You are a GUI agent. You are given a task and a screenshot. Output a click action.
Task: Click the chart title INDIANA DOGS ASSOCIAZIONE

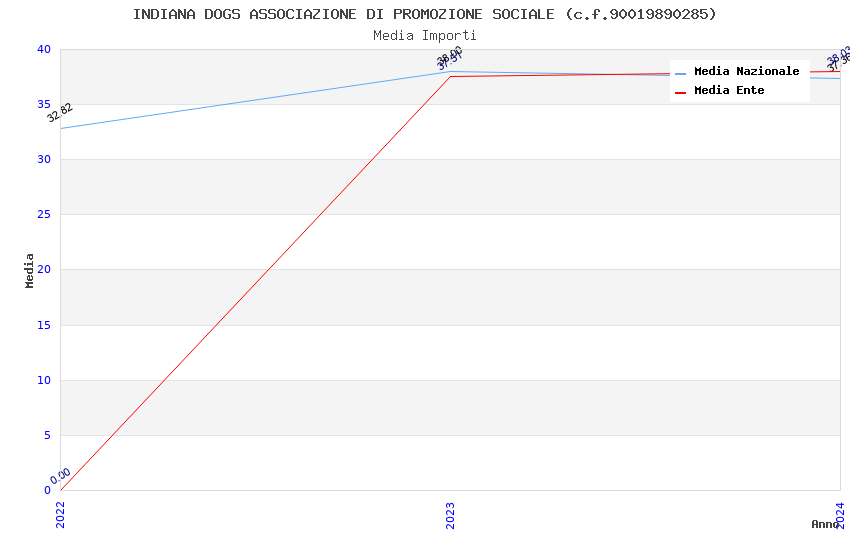coord(424,14)
